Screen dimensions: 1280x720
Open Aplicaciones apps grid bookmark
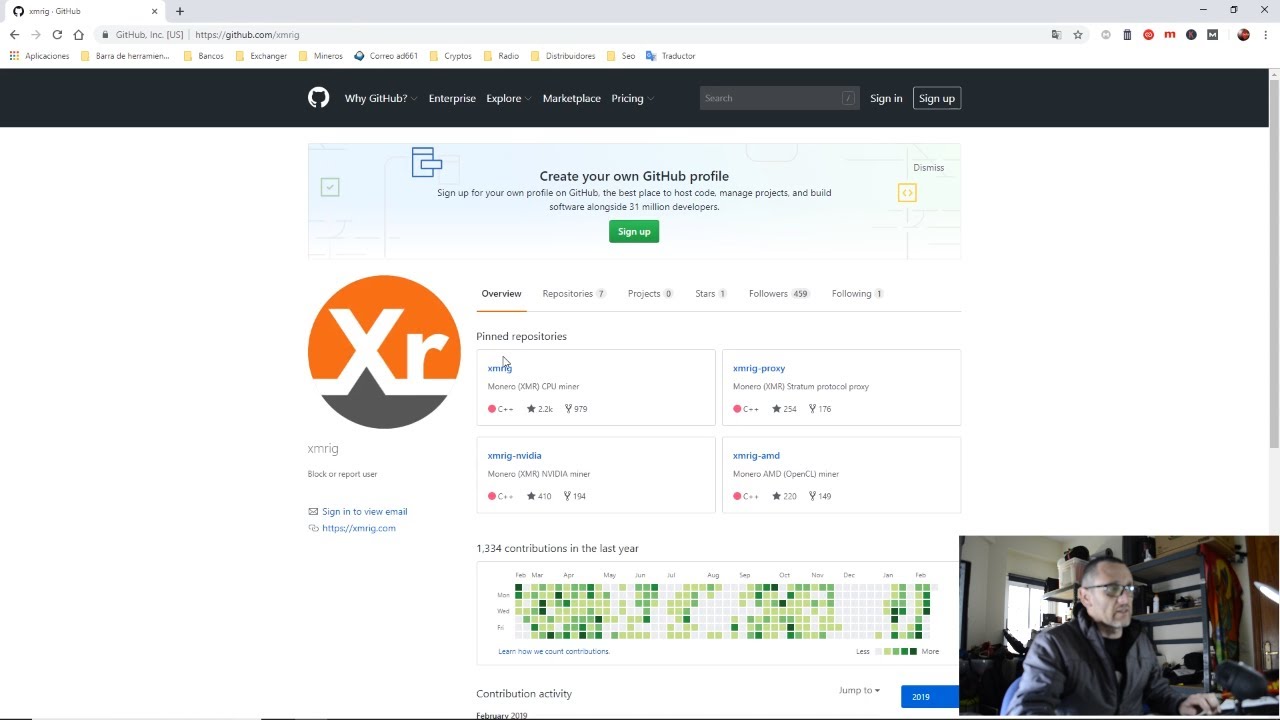[40, 56]
